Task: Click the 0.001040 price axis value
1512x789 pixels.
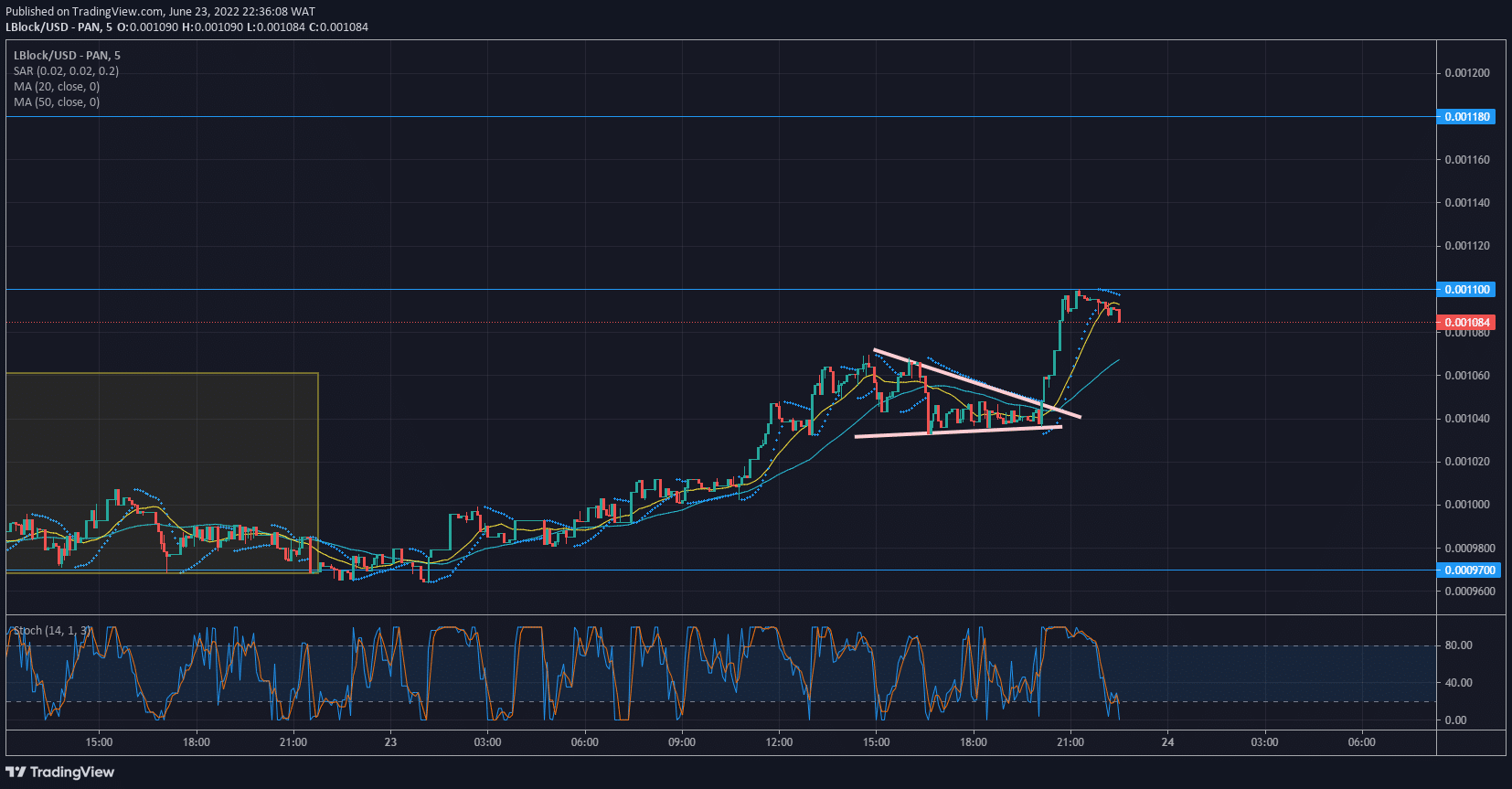Action: (1467, 419)
